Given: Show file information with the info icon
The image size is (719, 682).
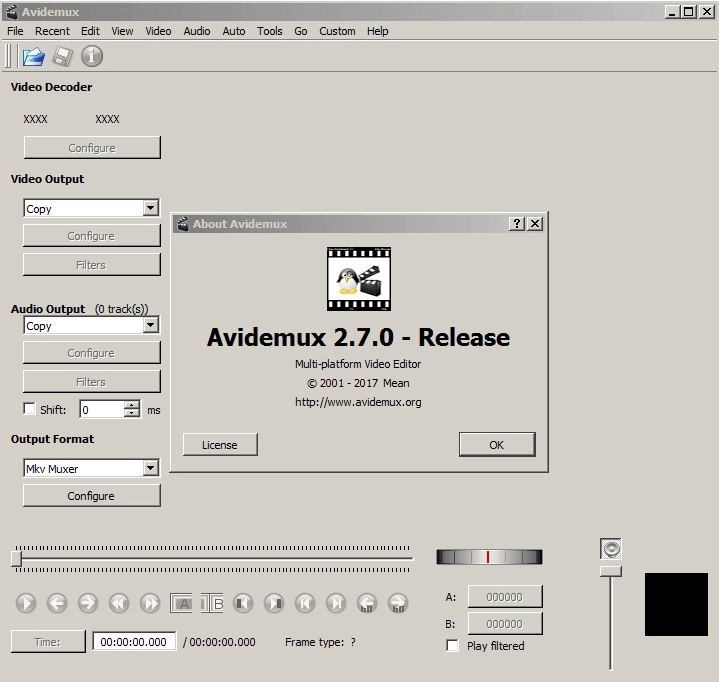Looking at the screenshot, I should pos(92,56).
